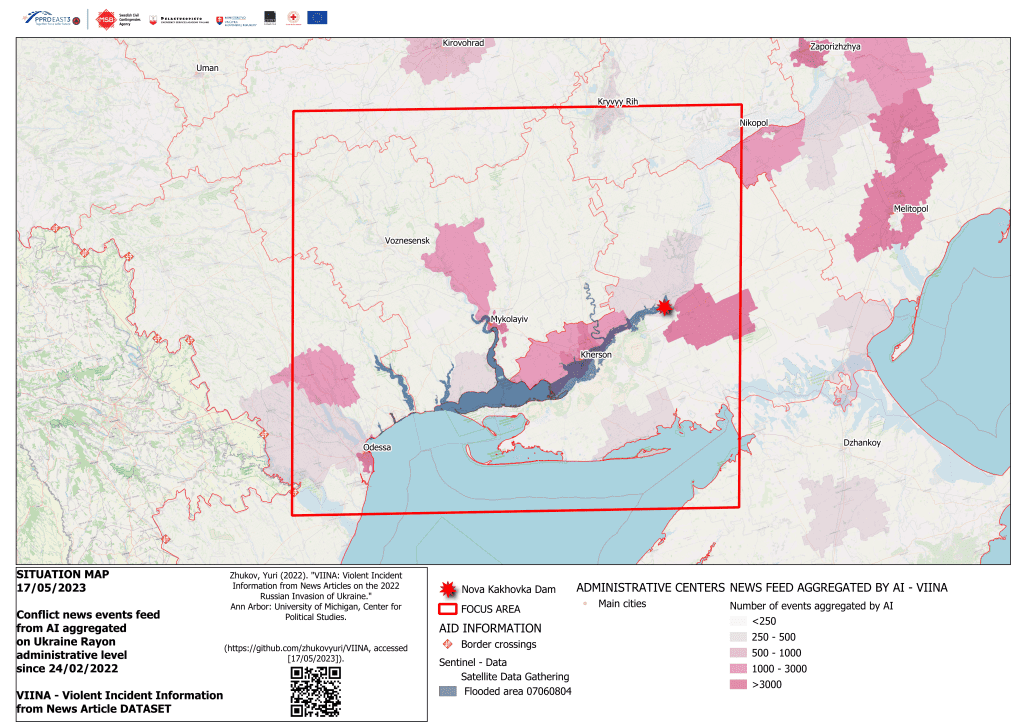This screenshot has height=724, width=1024.
Task: Click the Kherson city label
Action: (x=596, y=355)
